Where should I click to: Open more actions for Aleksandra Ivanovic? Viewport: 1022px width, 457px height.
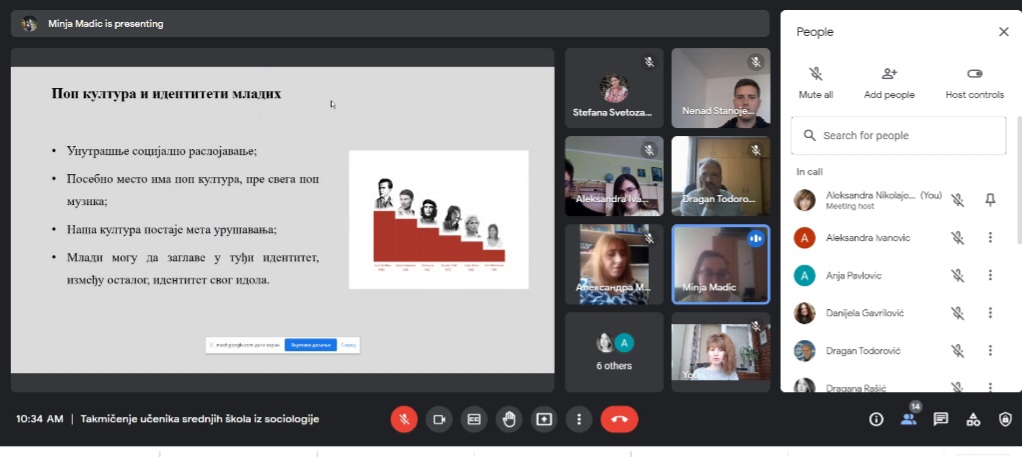point(990,238)
